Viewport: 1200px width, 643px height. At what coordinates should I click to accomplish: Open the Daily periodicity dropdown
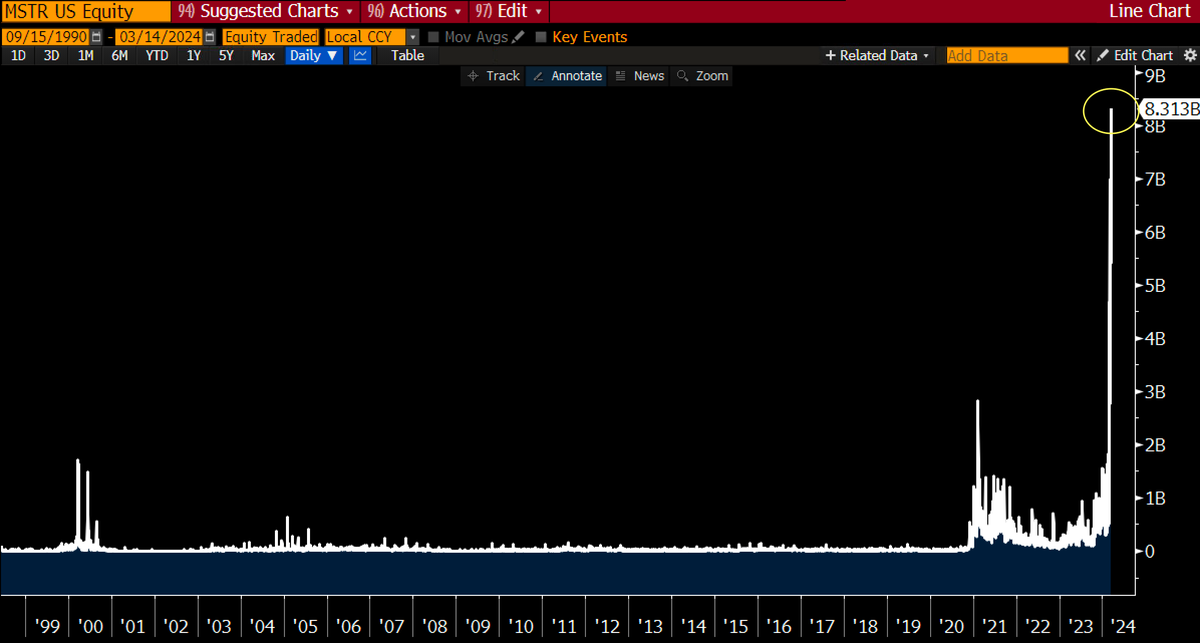(314, 56)
